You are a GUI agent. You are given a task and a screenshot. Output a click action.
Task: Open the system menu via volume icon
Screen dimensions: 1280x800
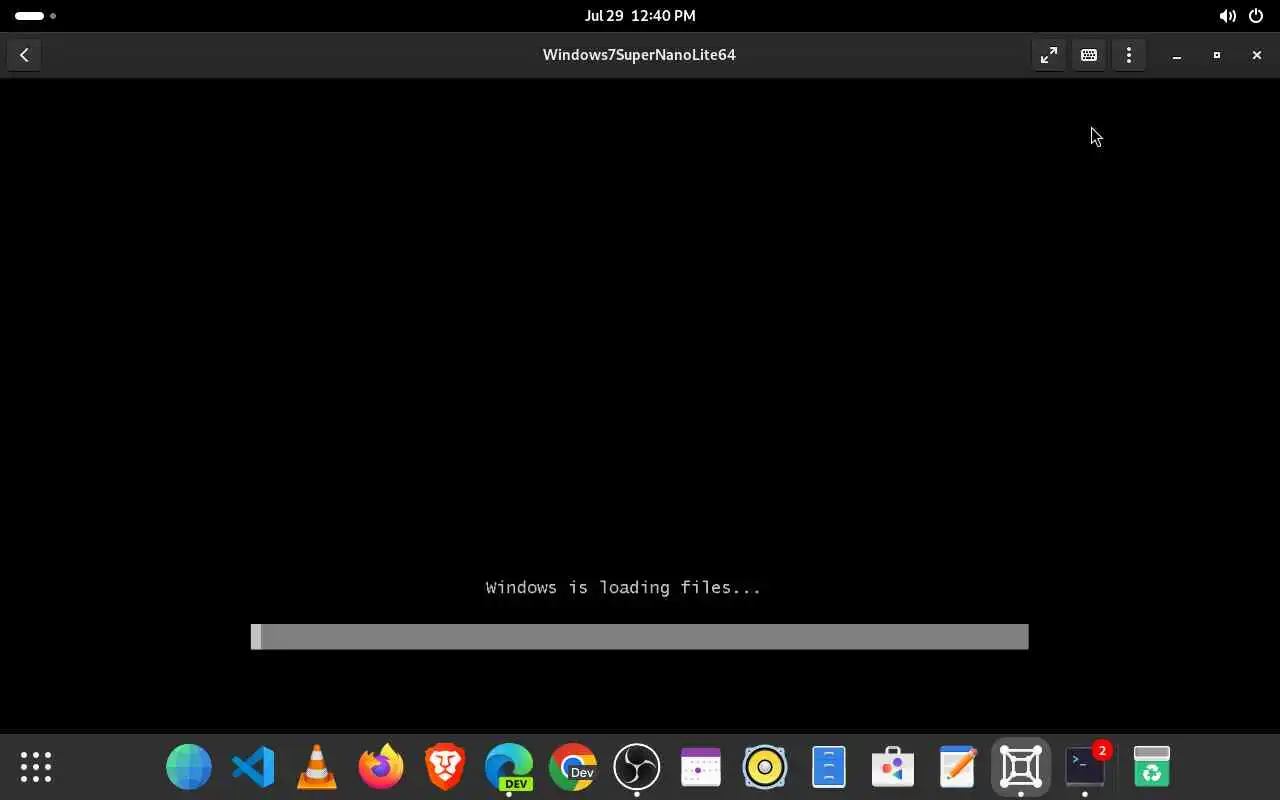pos(1227,16)
